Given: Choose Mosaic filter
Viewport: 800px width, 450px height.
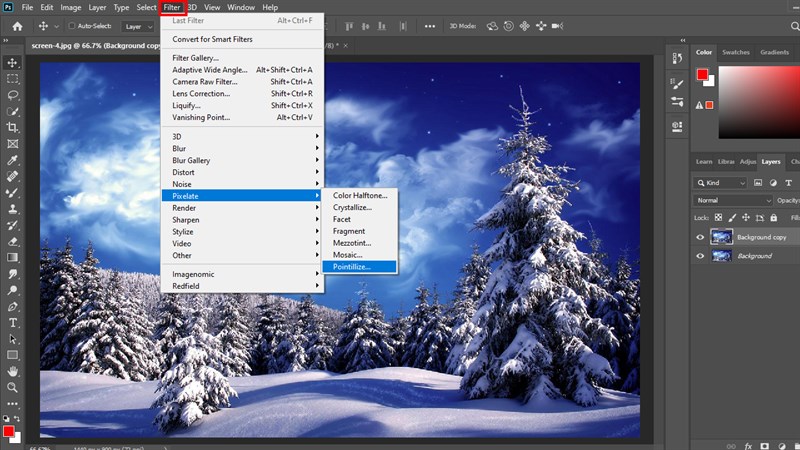Looking at the screenshot, I should (359, 255).
